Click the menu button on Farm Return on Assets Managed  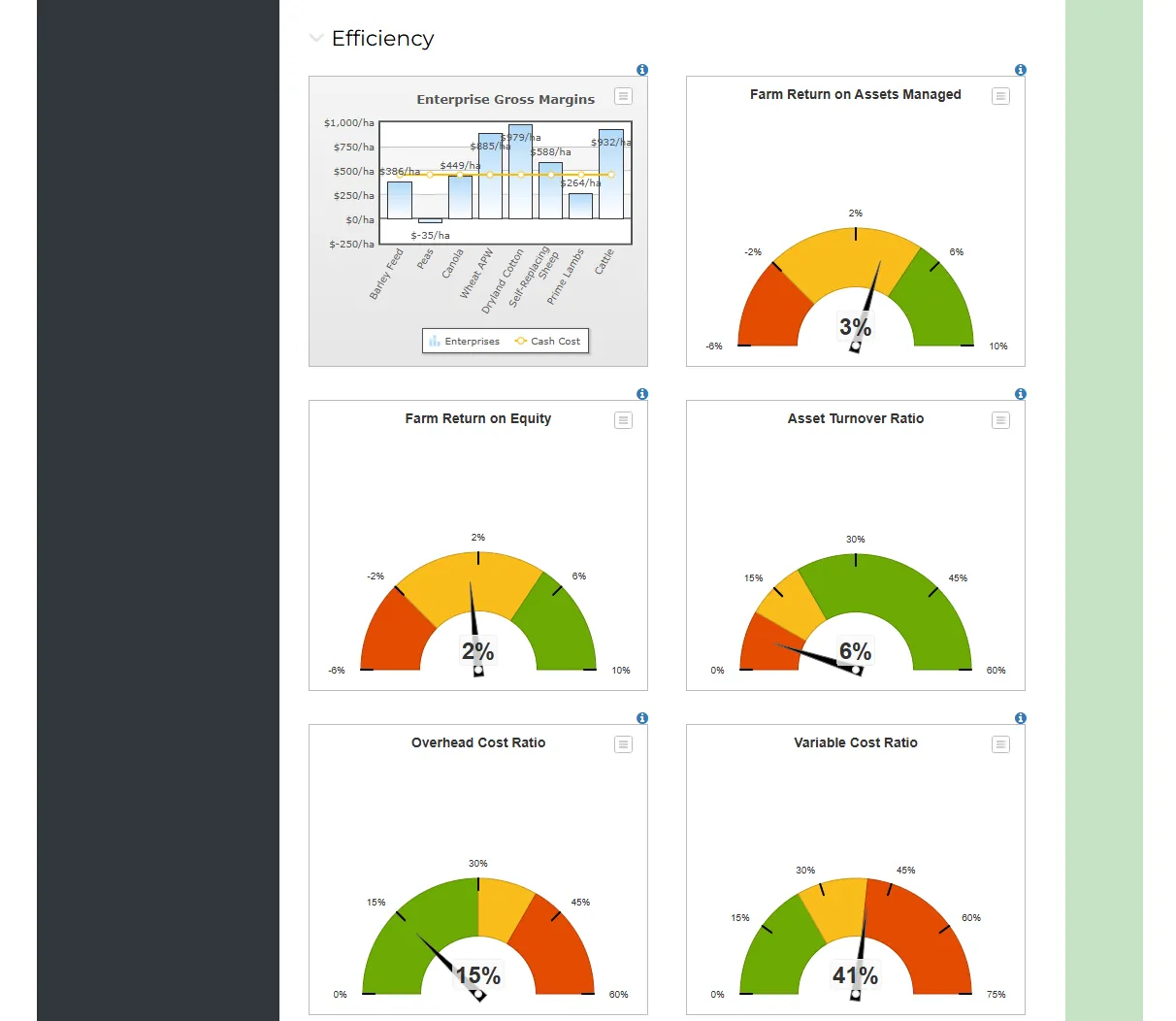click(1000, 96)
